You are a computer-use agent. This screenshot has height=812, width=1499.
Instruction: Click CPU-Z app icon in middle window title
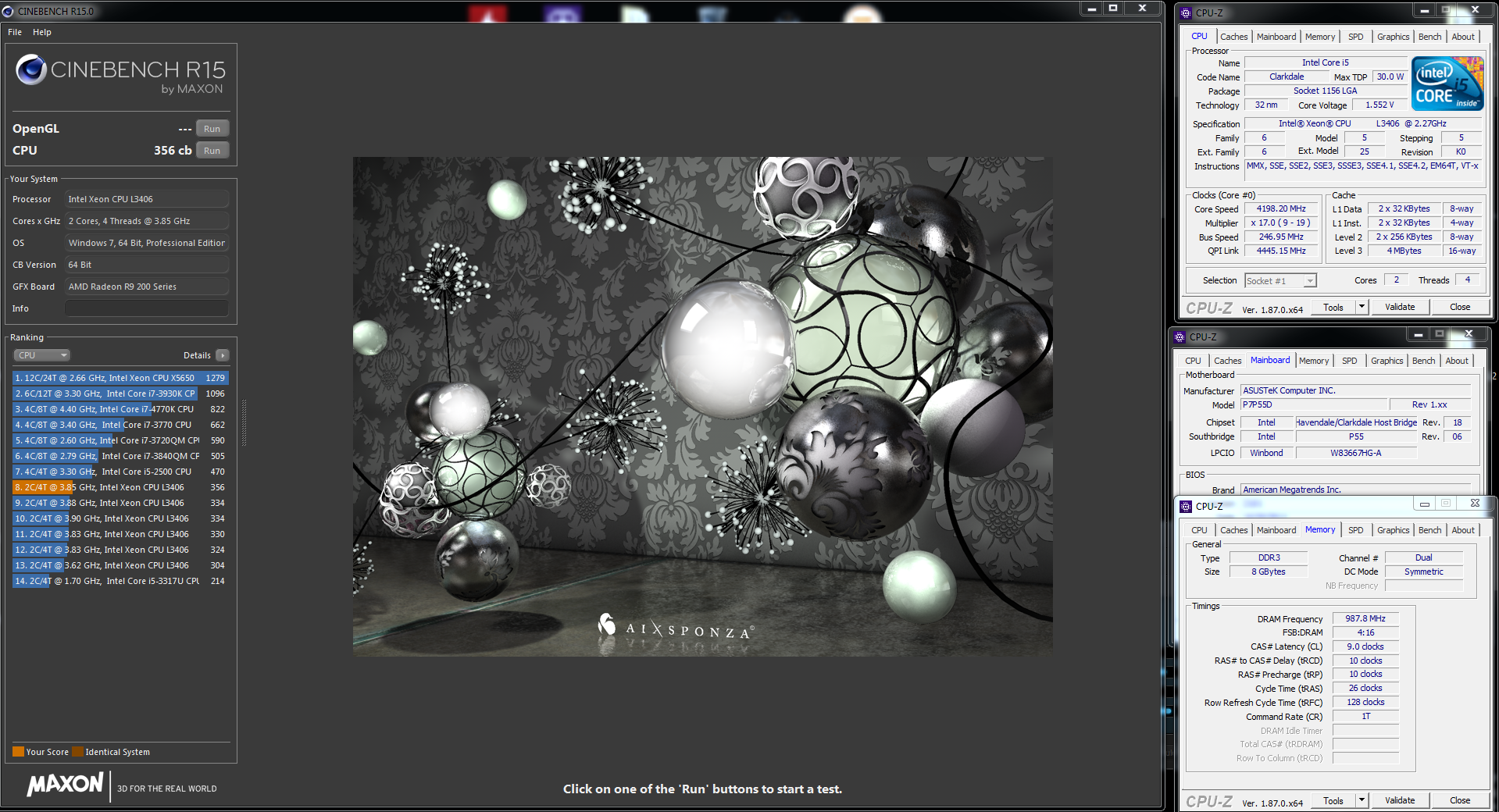(1180, 337)
